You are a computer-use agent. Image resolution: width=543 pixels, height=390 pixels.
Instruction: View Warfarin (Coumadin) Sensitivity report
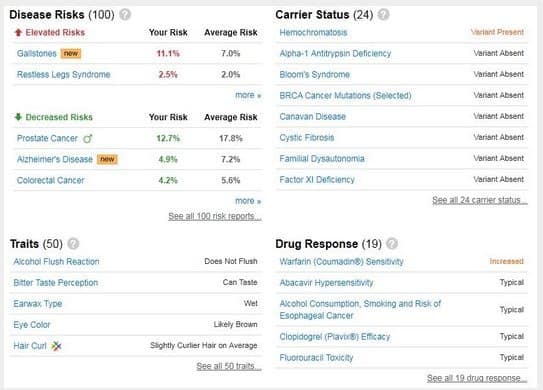(341, 262)
